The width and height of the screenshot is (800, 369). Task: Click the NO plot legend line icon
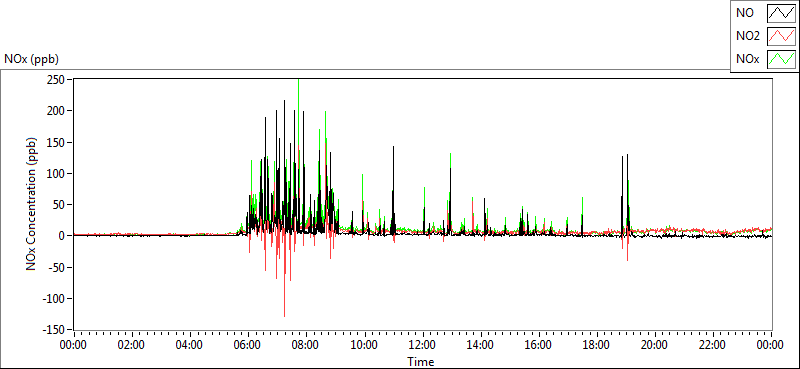click(781, 13)
